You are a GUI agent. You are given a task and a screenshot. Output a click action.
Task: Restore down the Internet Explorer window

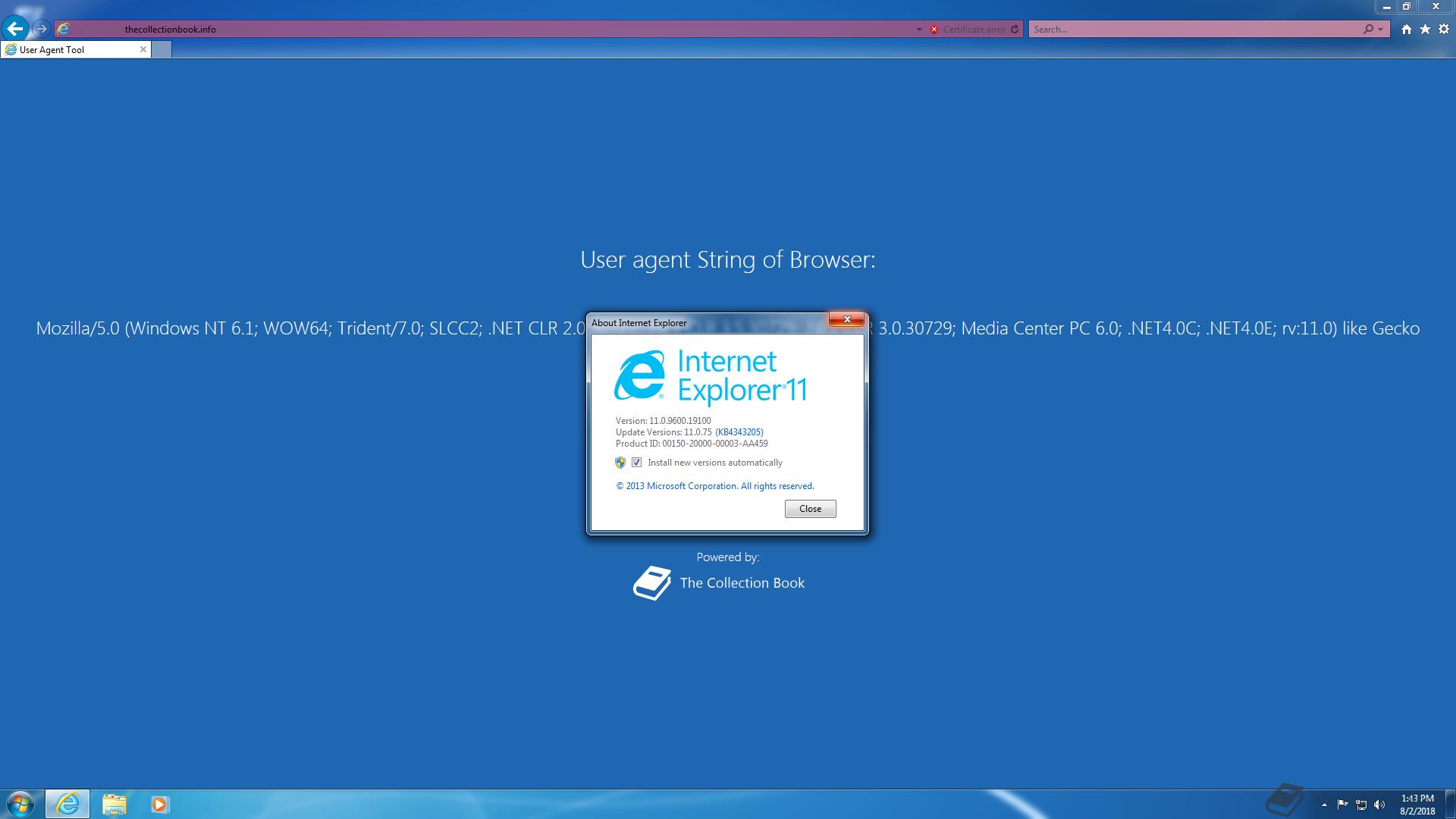(1407, 7)
